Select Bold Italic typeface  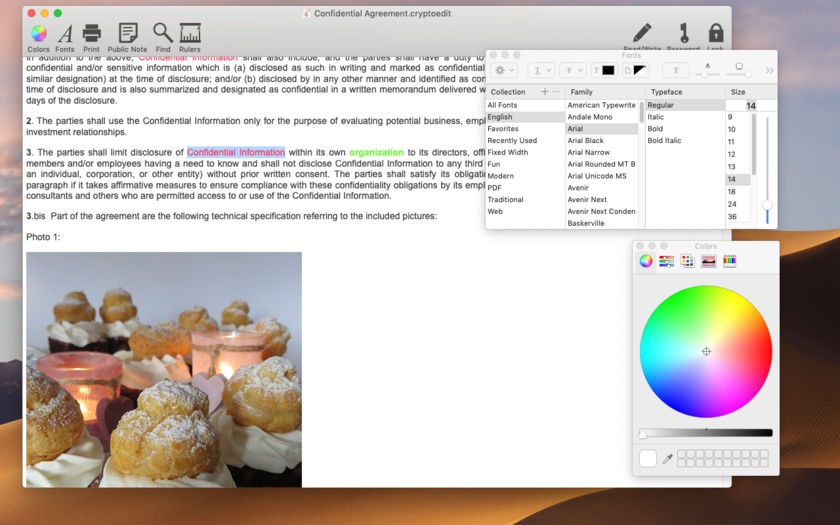tap(665, 141)
